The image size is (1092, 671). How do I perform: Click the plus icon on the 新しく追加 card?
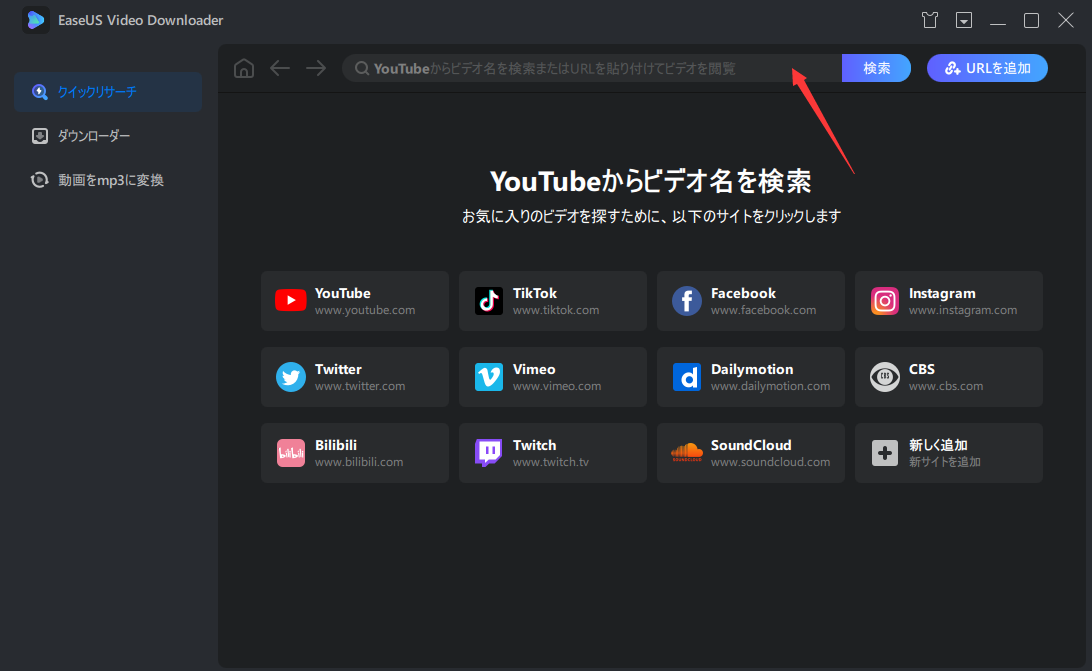point(884,452)
